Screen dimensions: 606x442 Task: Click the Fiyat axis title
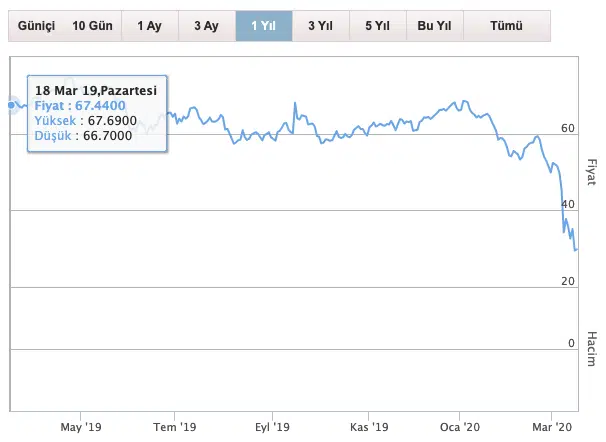click(591, 171)
